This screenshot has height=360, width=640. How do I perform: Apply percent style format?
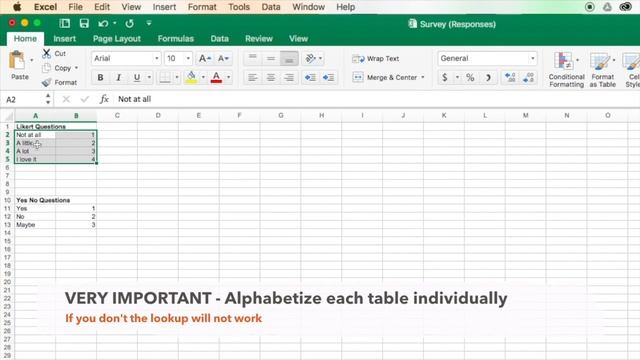470,78
